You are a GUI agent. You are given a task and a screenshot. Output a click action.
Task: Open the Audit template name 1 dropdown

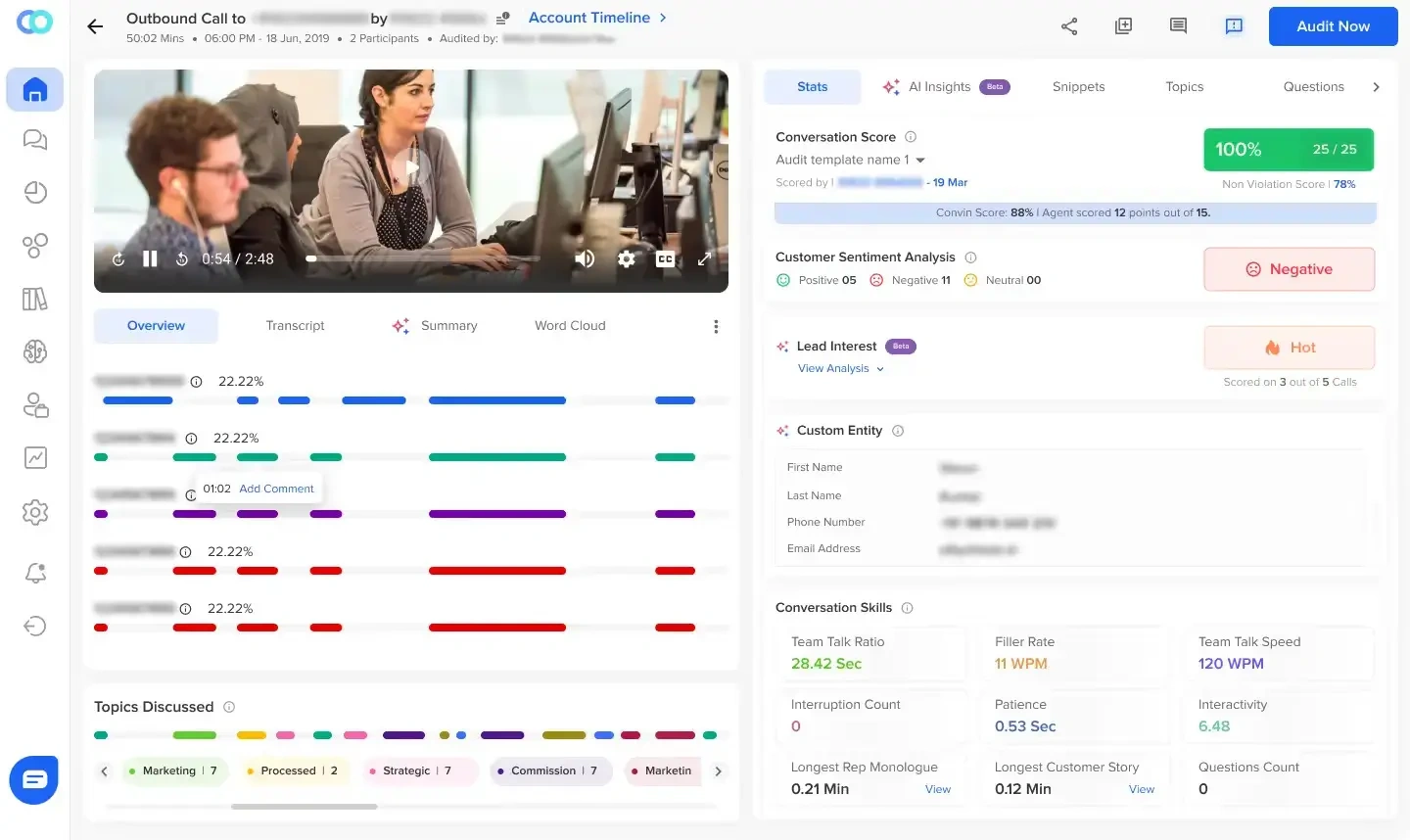tap(850, 160)
